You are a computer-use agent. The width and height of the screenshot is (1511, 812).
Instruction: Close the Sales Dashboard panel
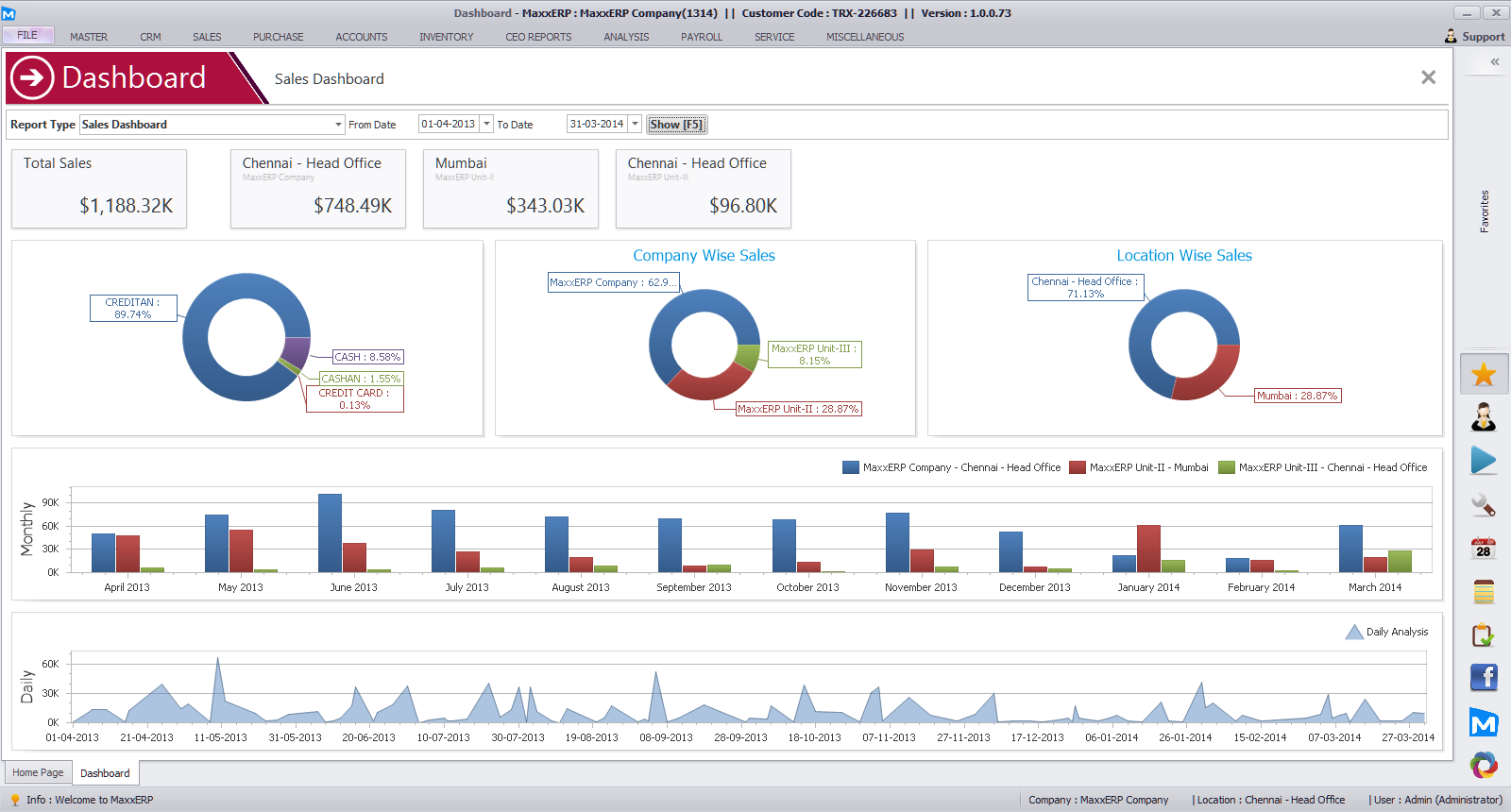click(1428, 77)
